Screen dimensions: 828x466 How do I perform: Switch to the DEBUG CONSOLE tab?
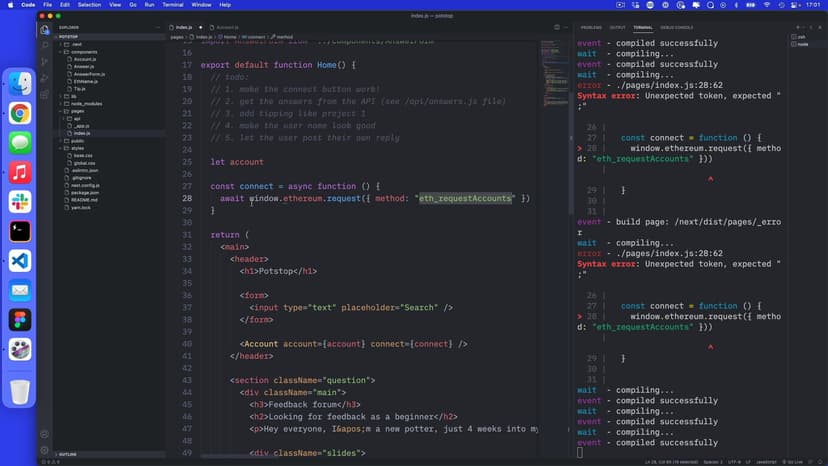[x=676, y=27]
